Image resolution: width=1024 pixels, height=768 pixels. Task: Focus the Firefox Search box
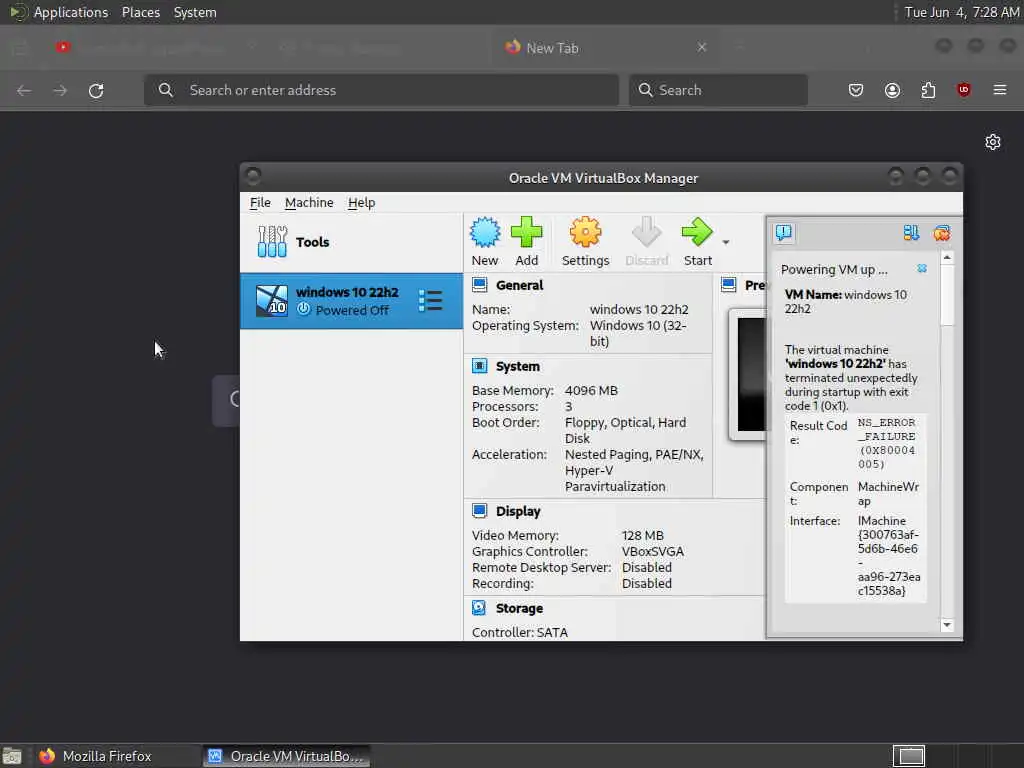click(718, 89)
